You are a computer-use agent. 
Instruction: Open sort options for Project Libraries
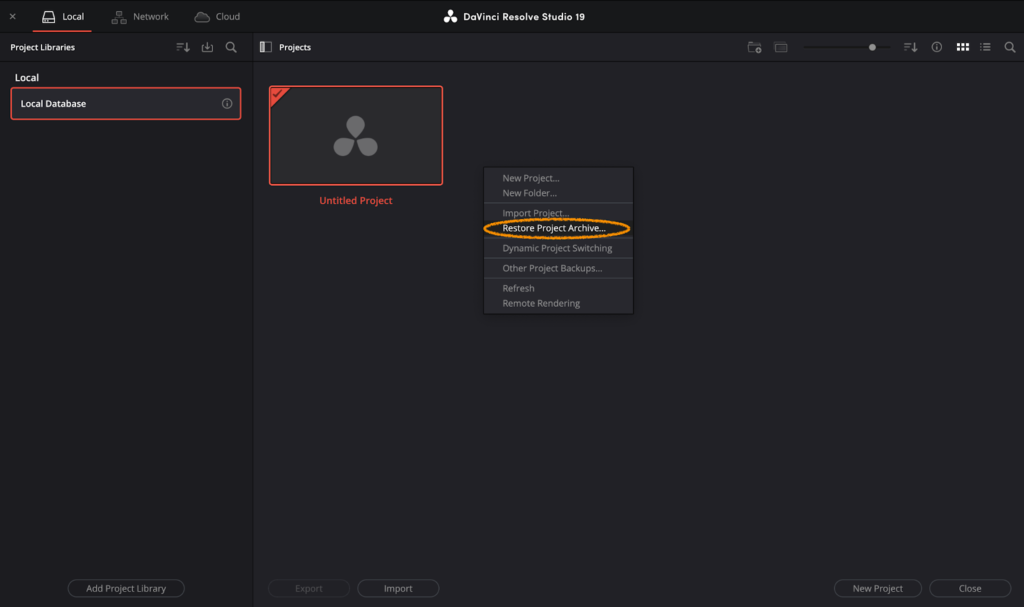pos(182,47)
